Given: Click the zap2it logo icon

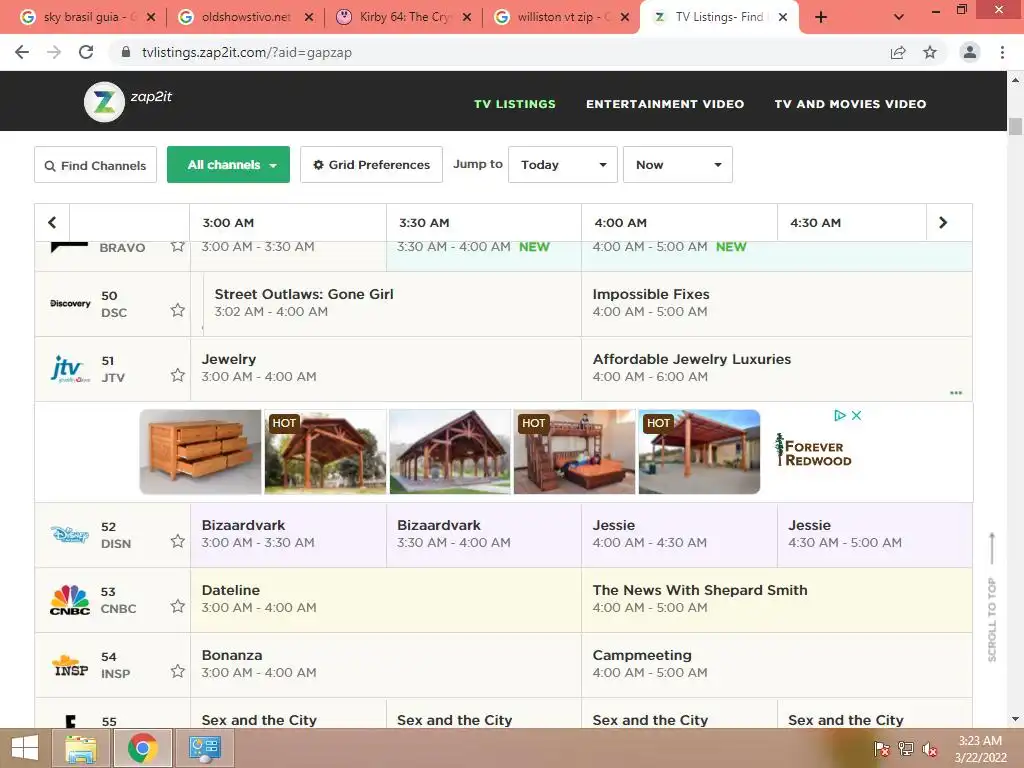Looking at the screenshot, I should click(x=104, y=101).
